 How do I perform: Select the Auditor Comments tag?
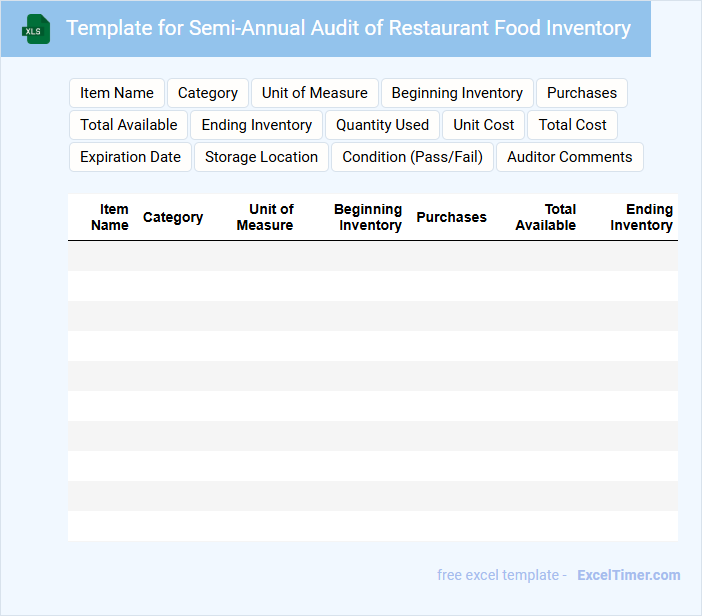(570, 157)
